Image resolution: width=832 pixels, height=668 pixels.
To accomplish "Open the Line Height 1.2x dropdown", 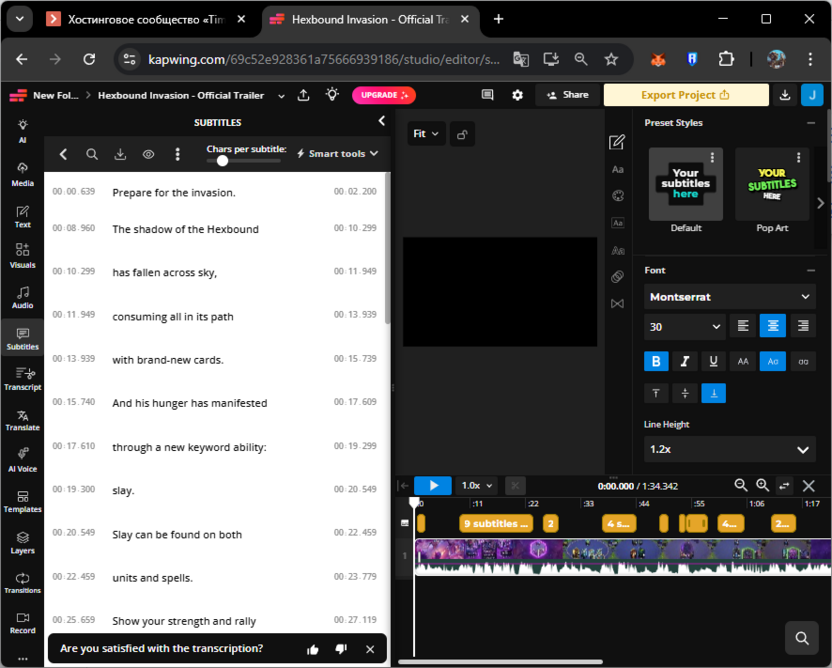I will [x=729, y=449].
